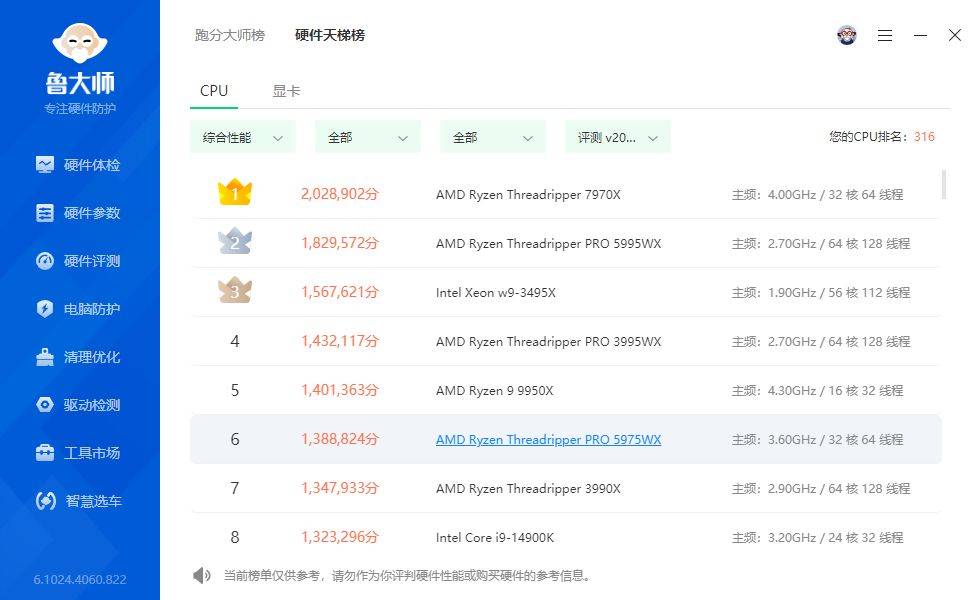Click AMD Ryzen Threadripper PRO 5995WX name
This screenshot has width=980, height=600.
548,243
